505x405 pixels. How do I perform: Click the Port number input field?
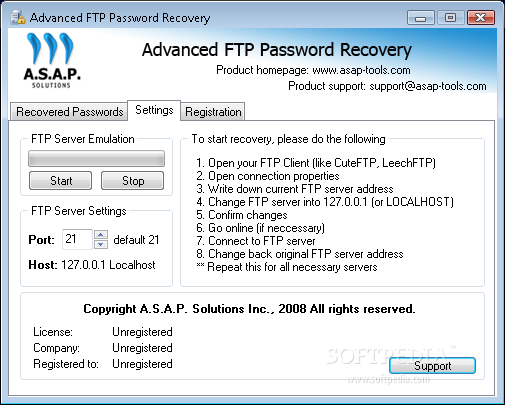click(77, 239)
